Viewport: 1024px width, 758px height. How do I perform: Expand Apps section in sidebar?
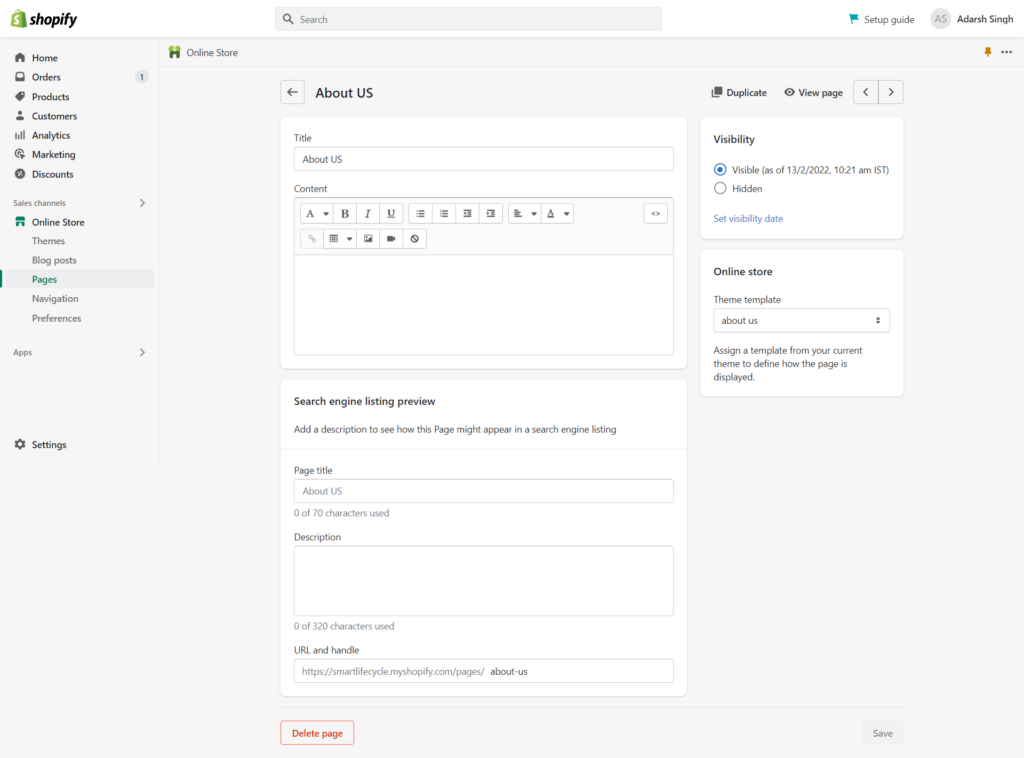142,353
